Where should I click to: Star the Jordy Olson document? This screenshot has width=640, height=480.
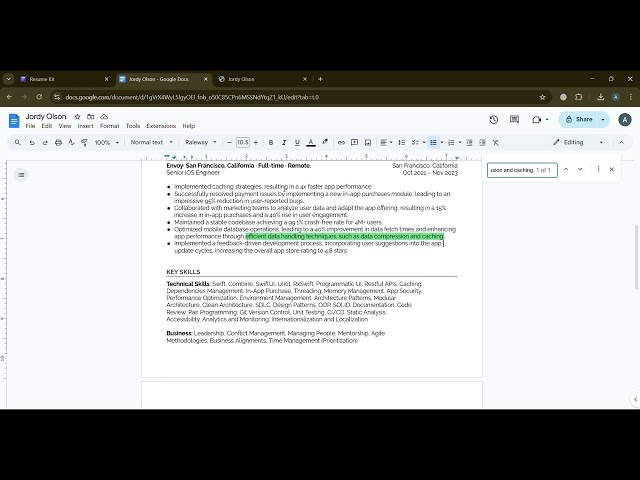click(x=77, y=117)
